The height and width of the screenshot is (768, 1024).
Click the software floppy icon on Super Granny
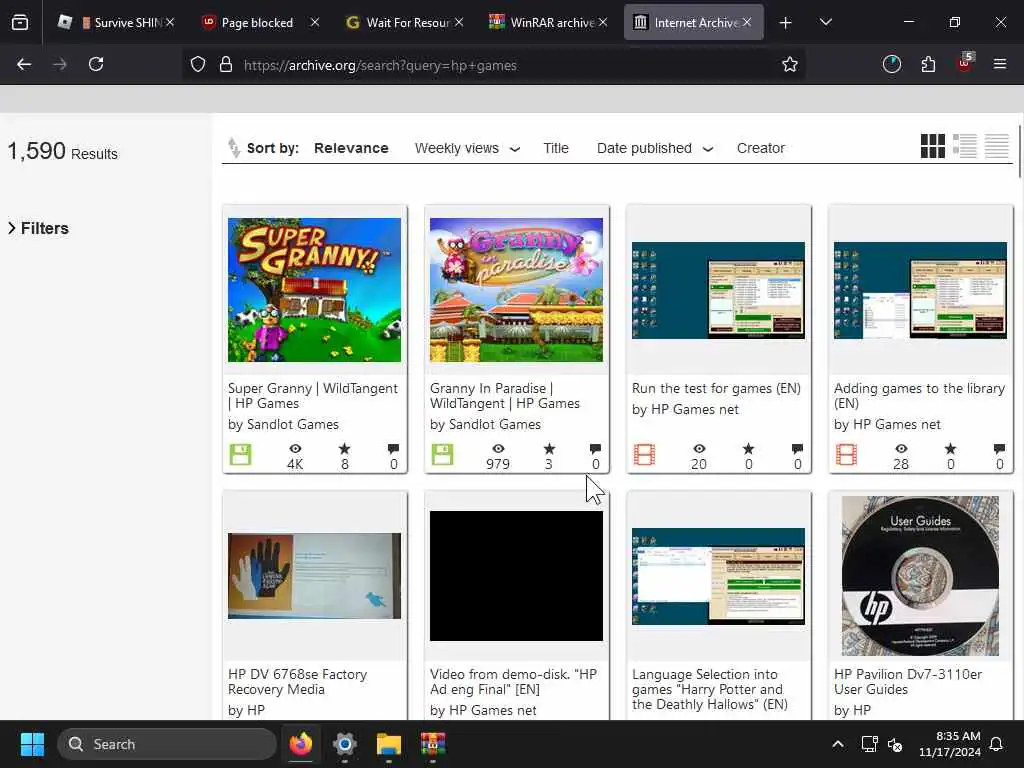240,455
